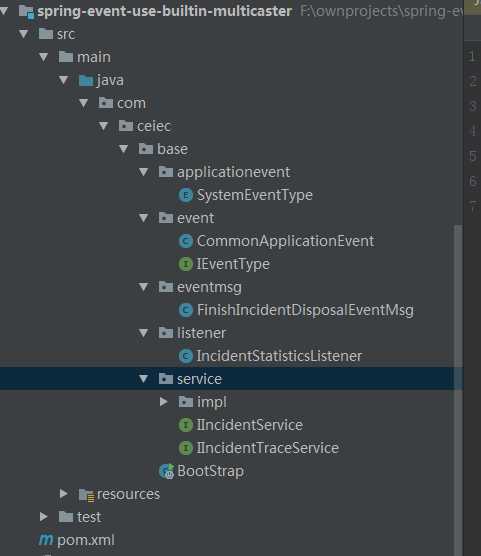
Task: Expand the impl package
Action: tap(164, 402)
